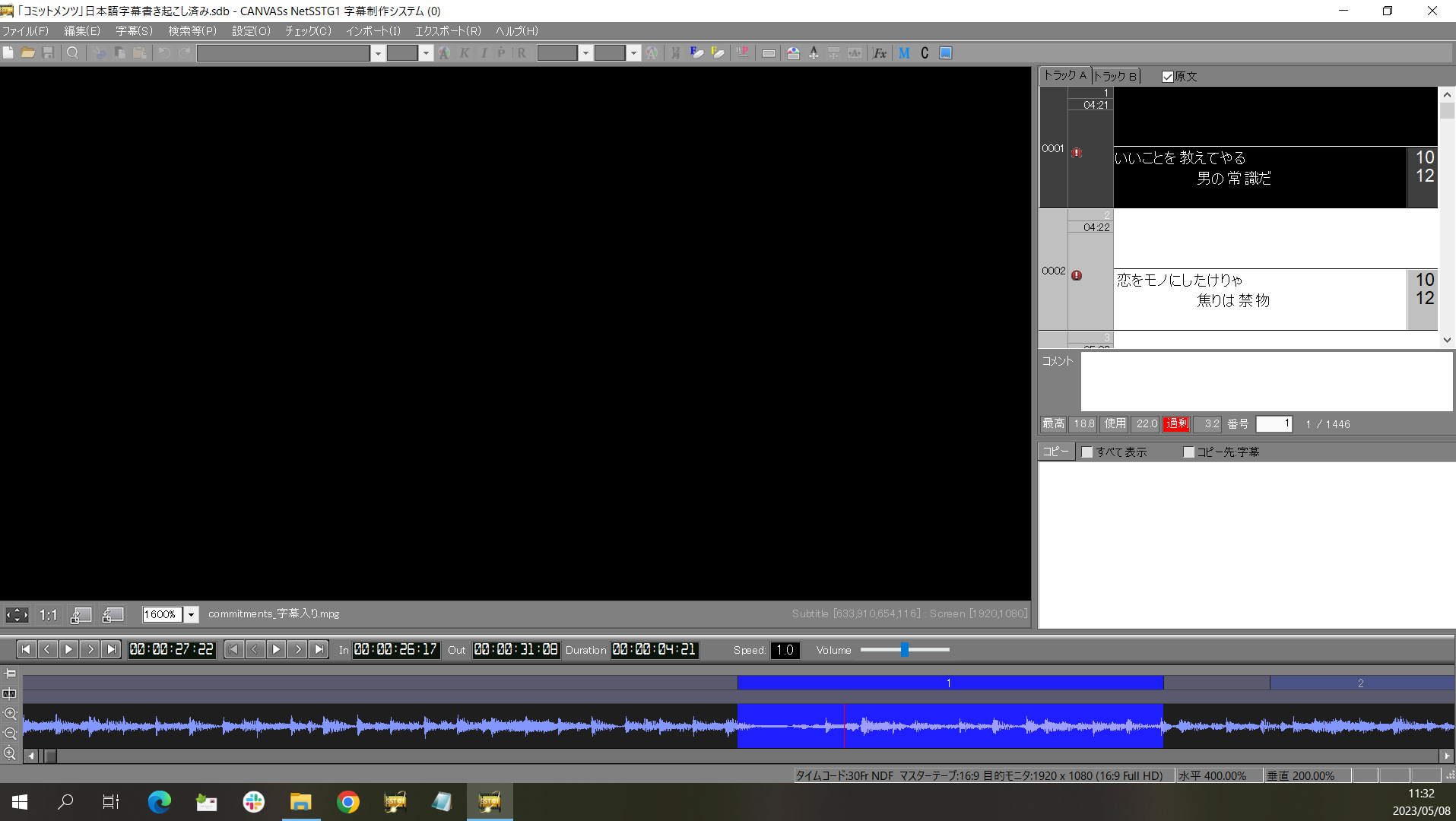Expand the wide font combo box dropdown

(x=378, y=53)
